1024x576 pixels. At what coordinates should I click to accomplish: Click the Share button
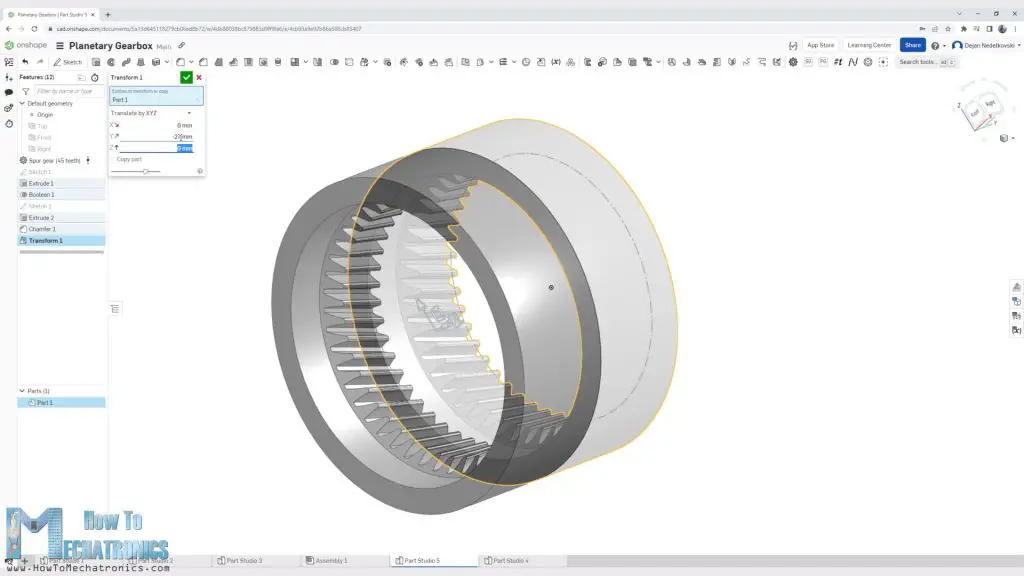click(912, 45)
